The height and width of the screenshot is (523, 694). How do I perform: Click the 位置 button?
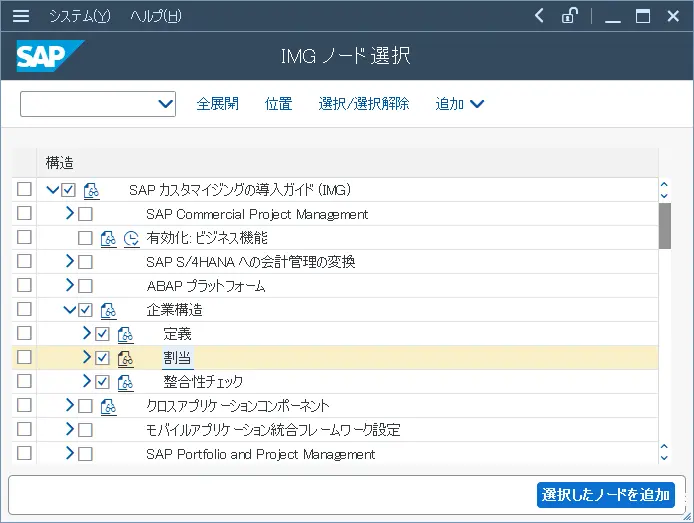coord(278,104)
